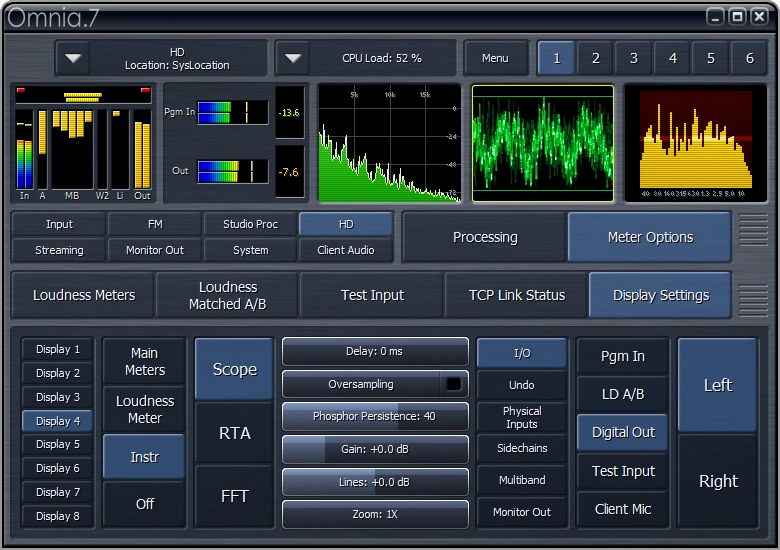Select the I/O source group
This screenshot has width=780, height=550.
click(522, 353)
